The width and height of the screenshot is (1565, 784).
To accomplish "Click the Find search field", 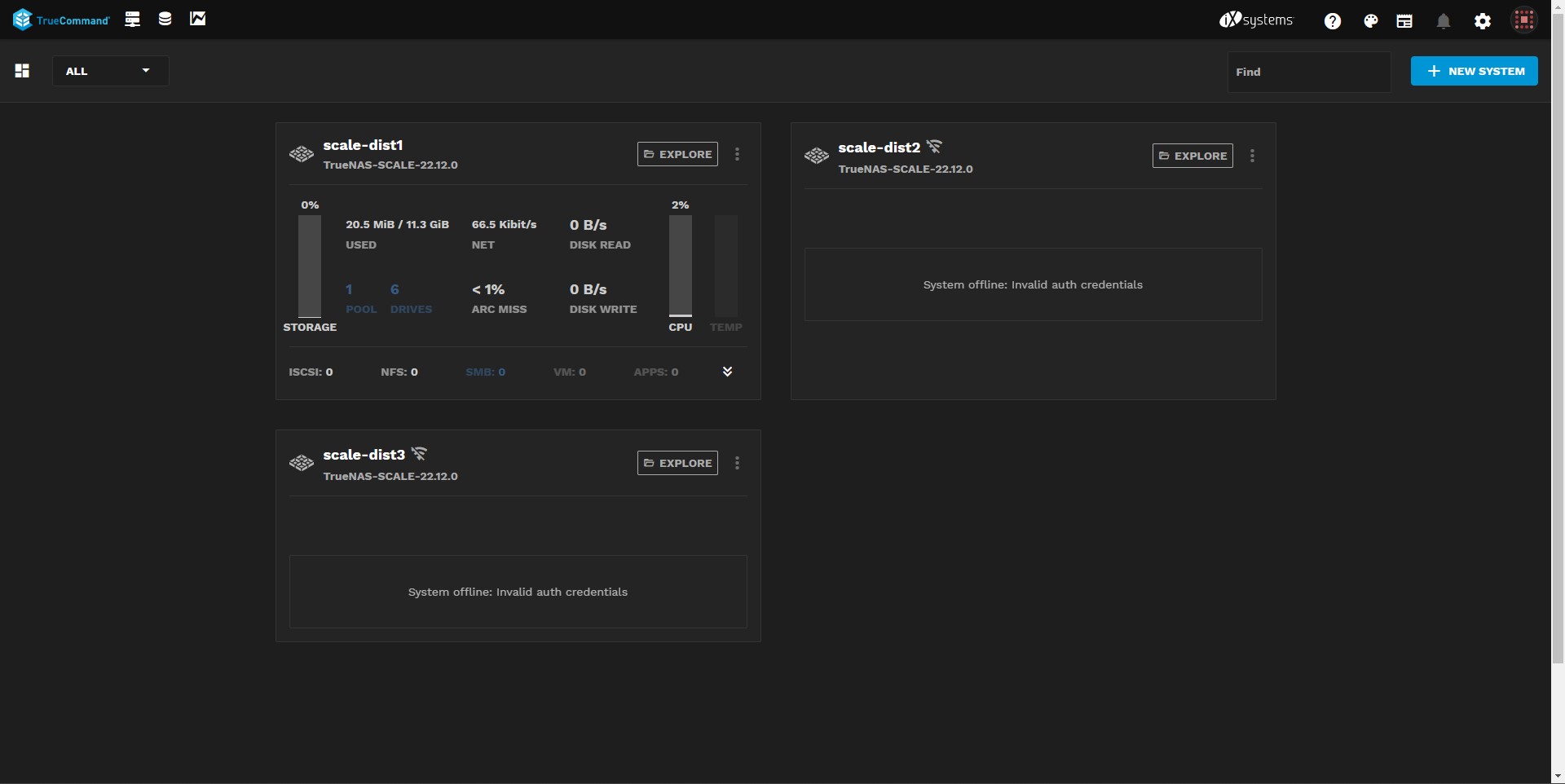I will [1309, 72].
